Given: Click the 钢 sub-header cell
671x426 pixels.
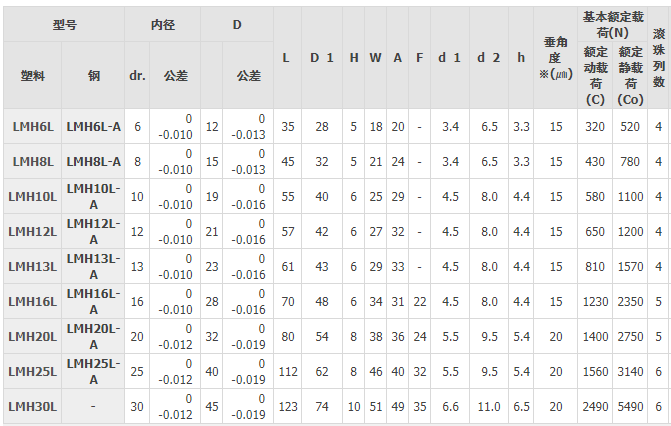Looking at the screenshot, I should [x=93, y=75].
